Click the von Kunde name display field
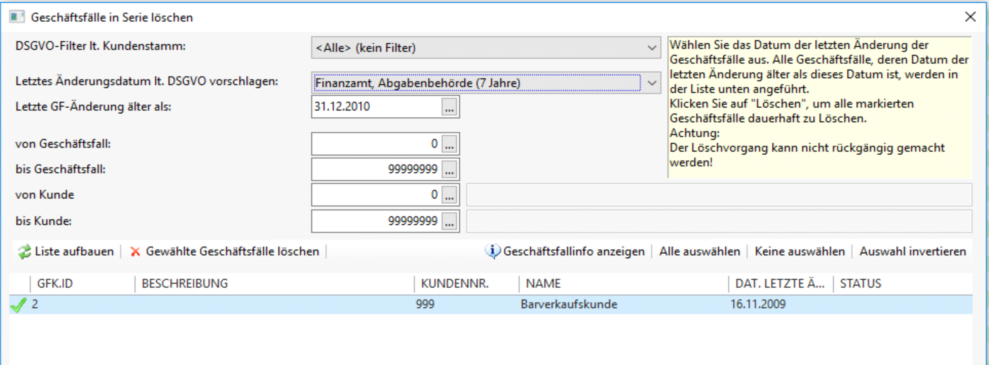The width and height of the screenshot is (989, 365). (x=719, y=195)
